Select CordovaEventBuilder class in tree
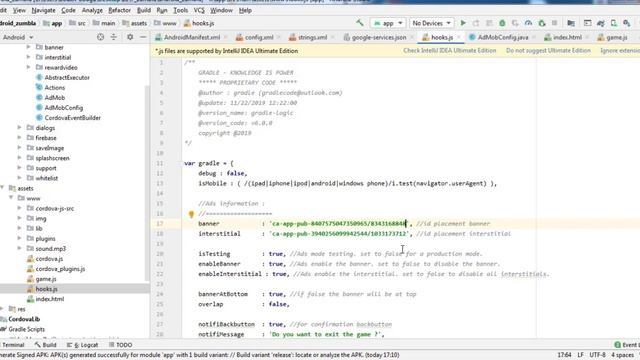 (68, 118)
